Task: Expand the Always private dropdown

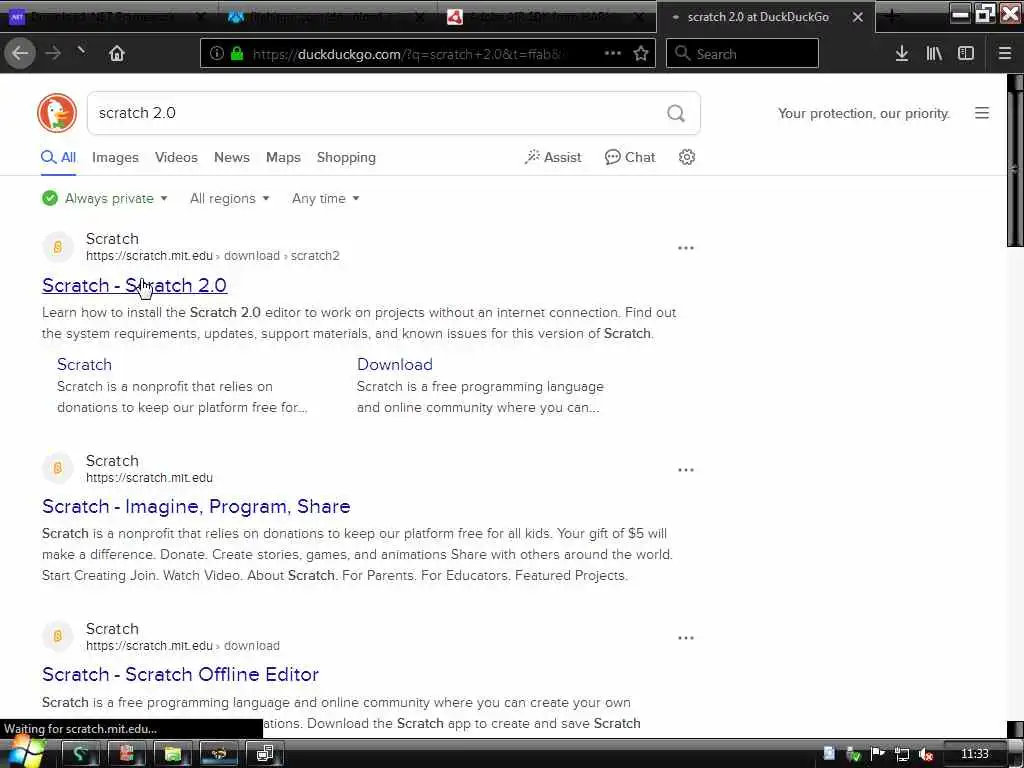Action: [x=104, y=199]
